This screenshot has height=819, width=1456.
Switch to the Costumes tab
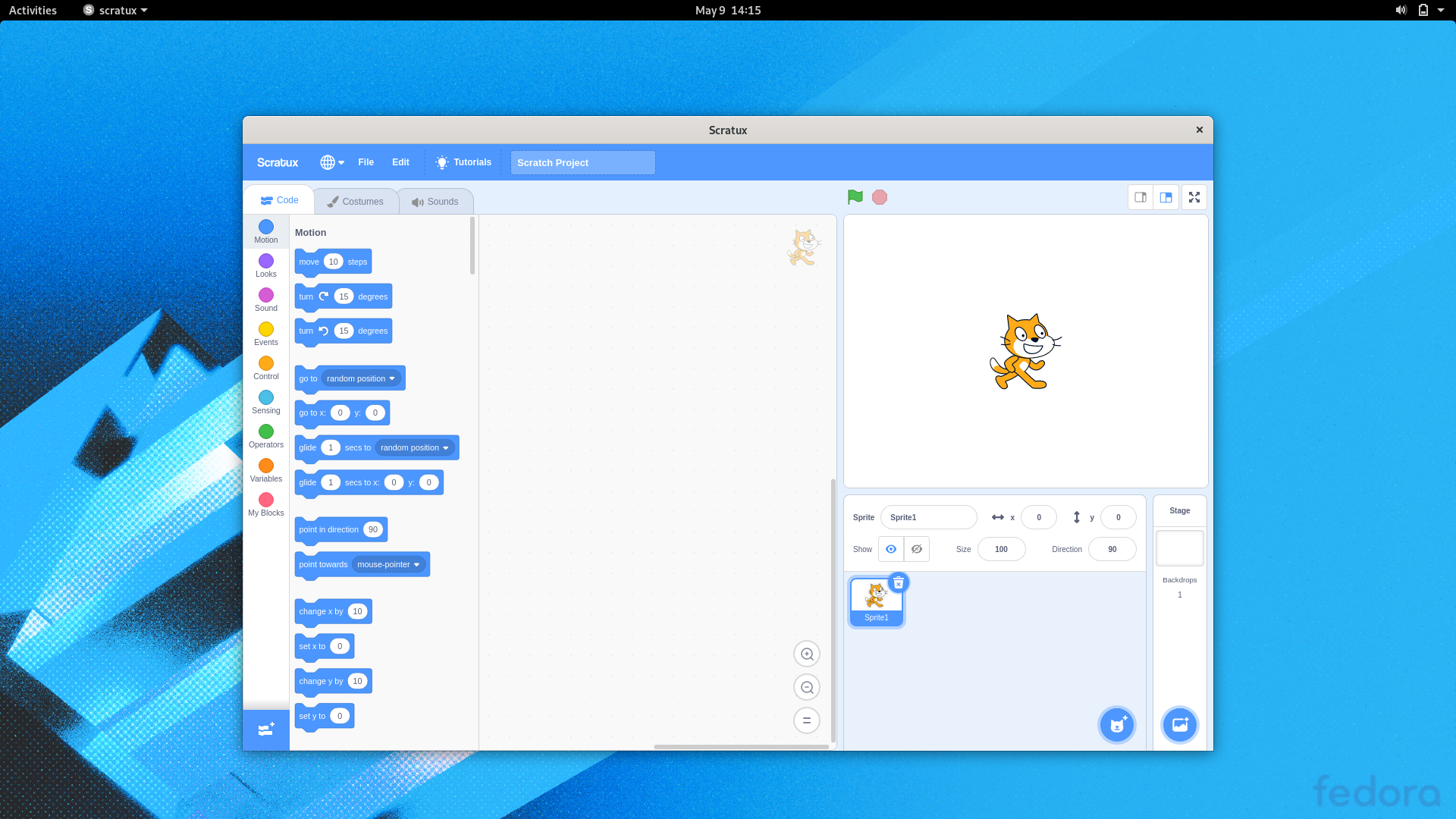pos(355,202)
